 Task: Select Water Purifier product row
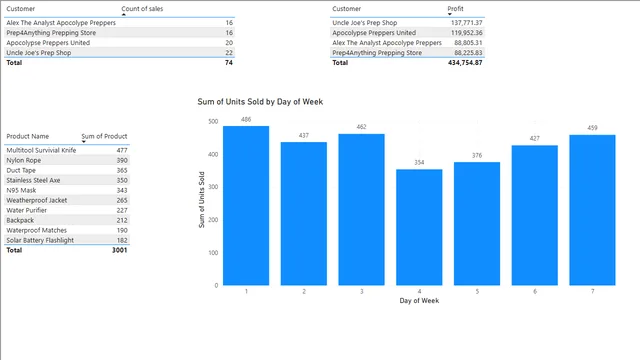pos(67,210)
